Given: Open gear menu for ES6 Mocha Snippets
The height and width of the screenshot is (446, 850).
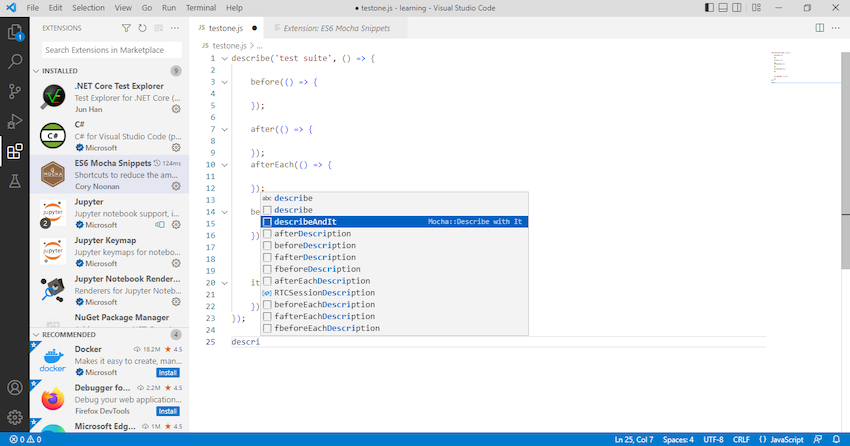Looking at the screenshot, I should click(176, 186).
